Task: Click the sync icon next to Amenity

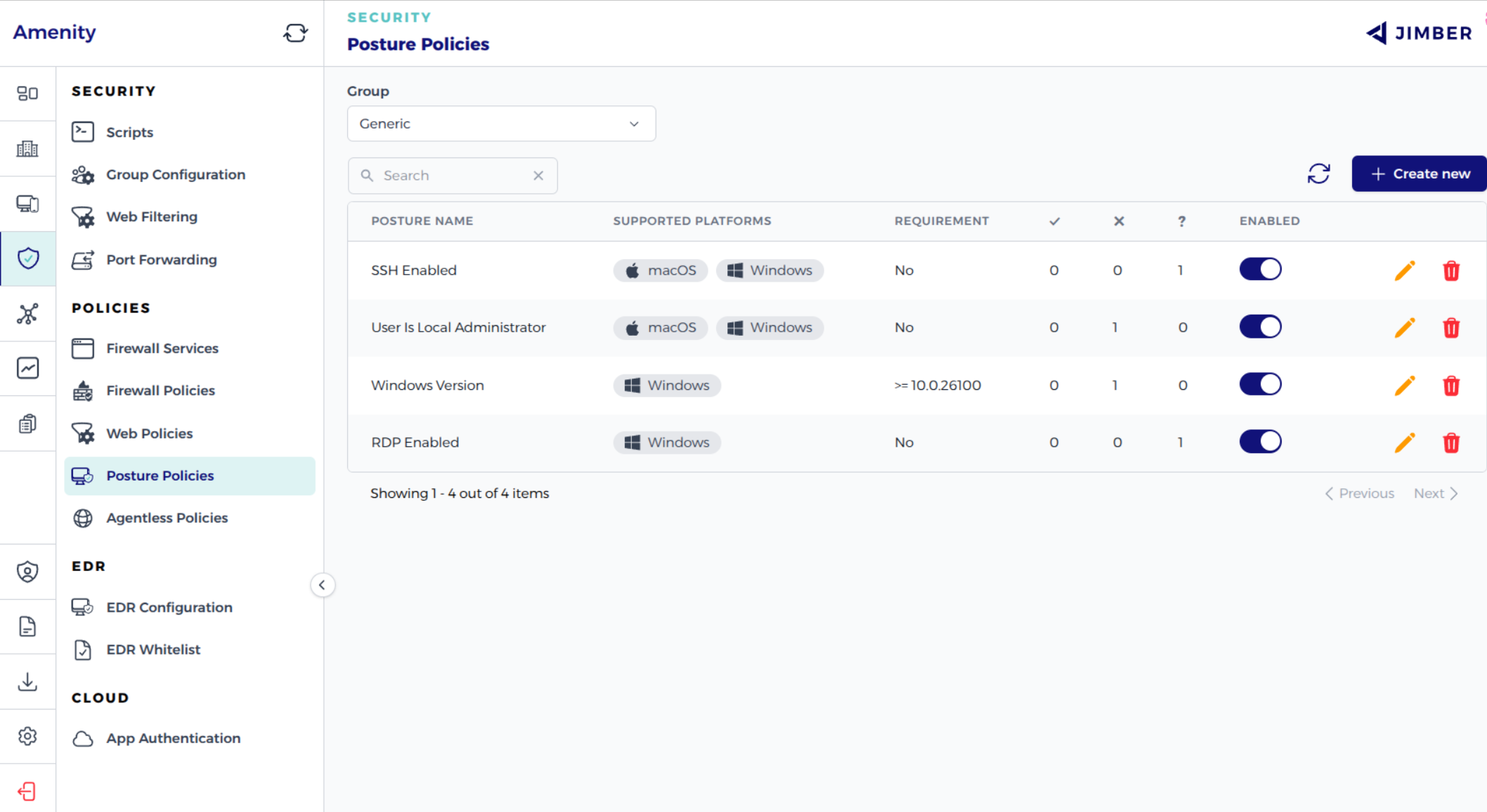Action: (x=295, y=33)
